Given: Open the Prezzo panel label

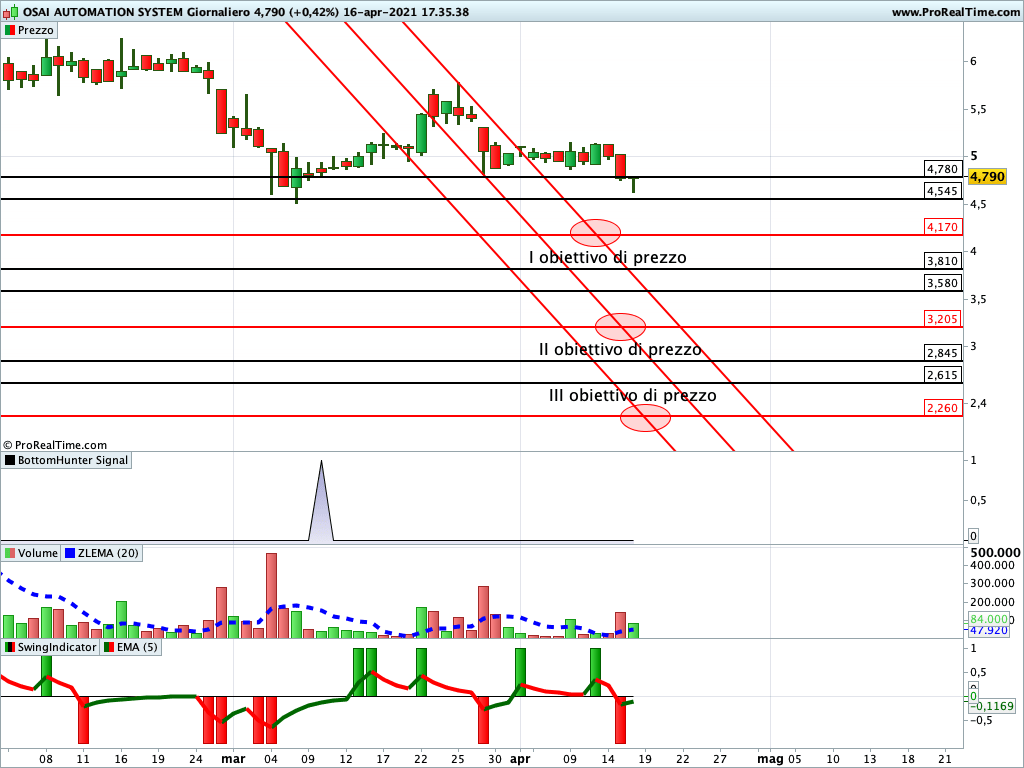Looking at the screenshot, I should [35, 30].
